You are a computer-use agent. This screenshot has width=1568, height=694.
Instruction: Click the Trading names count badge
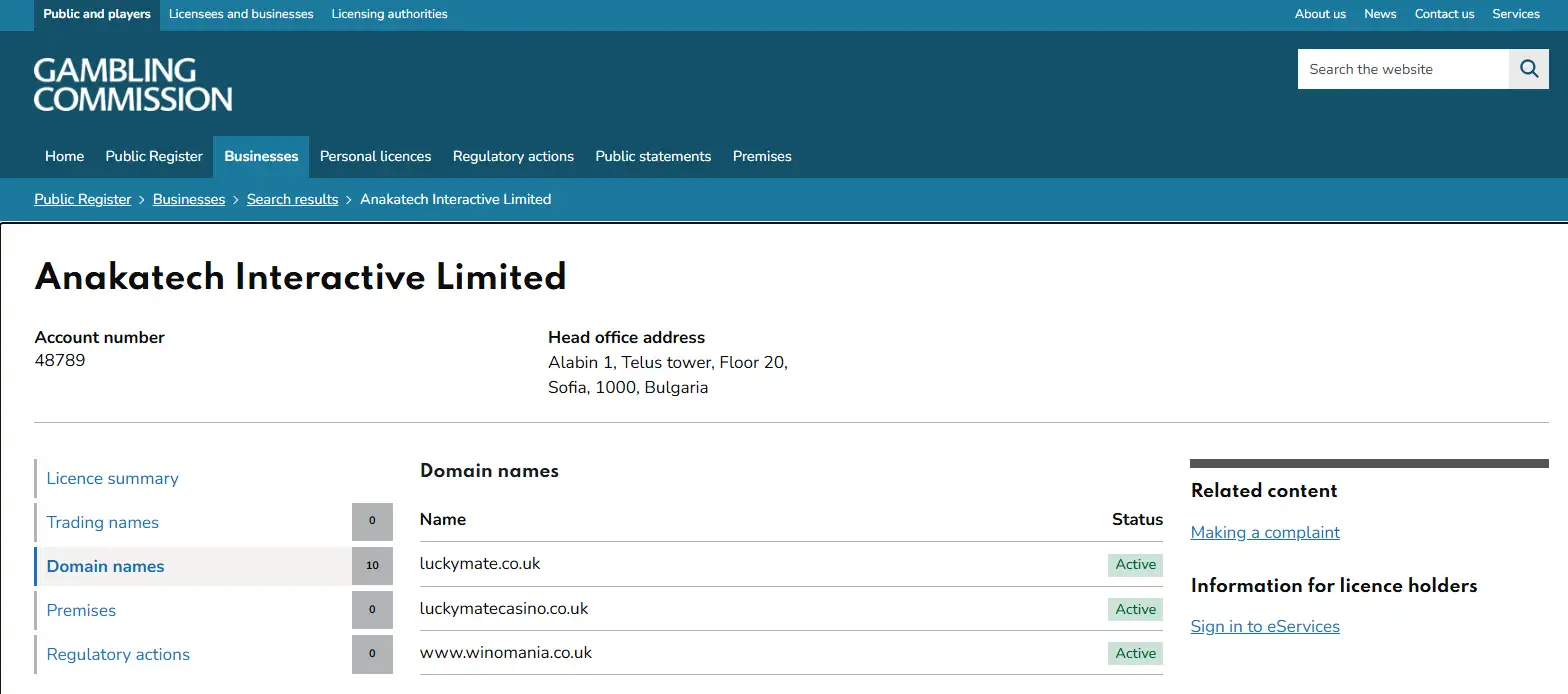(x=372, y=522)
